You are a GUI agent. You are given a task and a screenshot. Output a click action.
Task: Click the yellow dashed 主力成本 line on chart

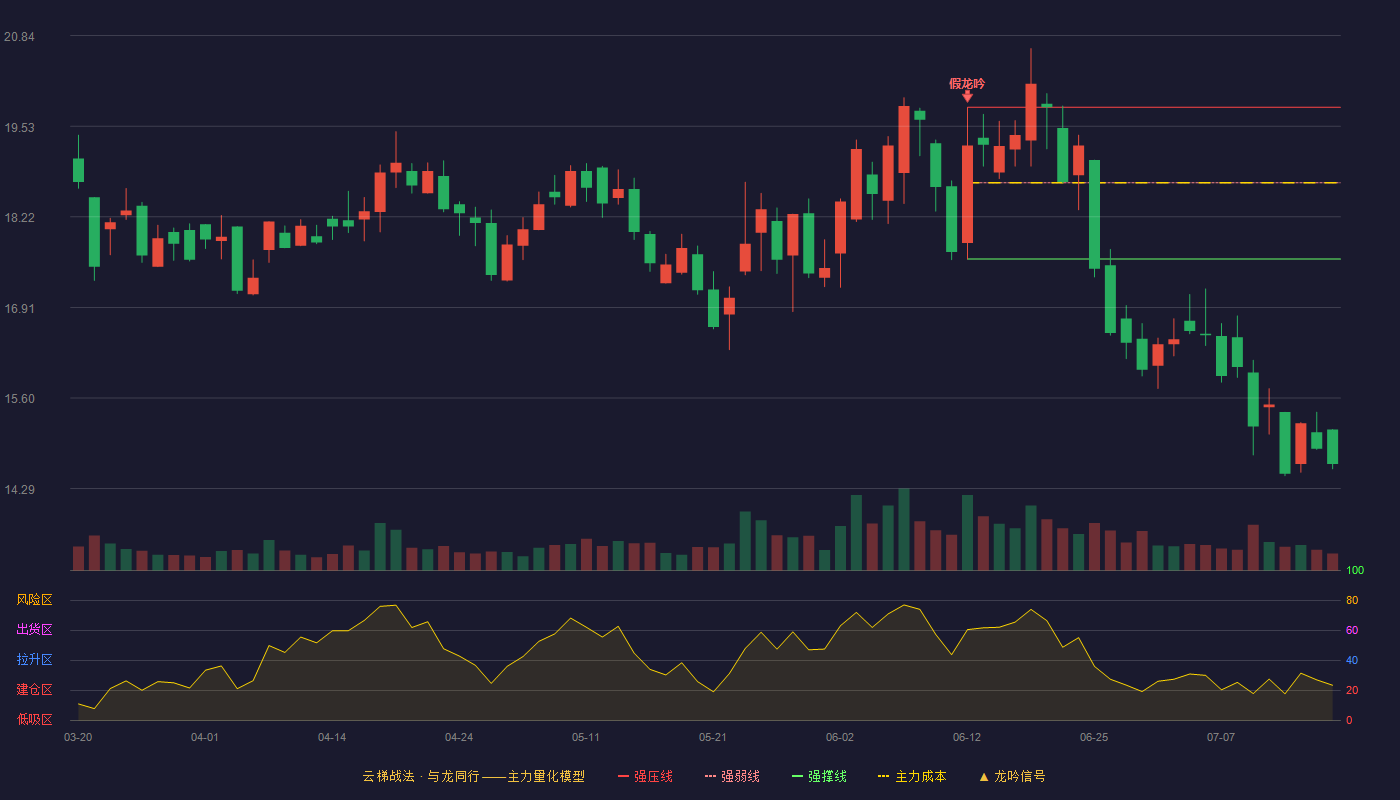pyautogui.click(x=1154, y=183)
